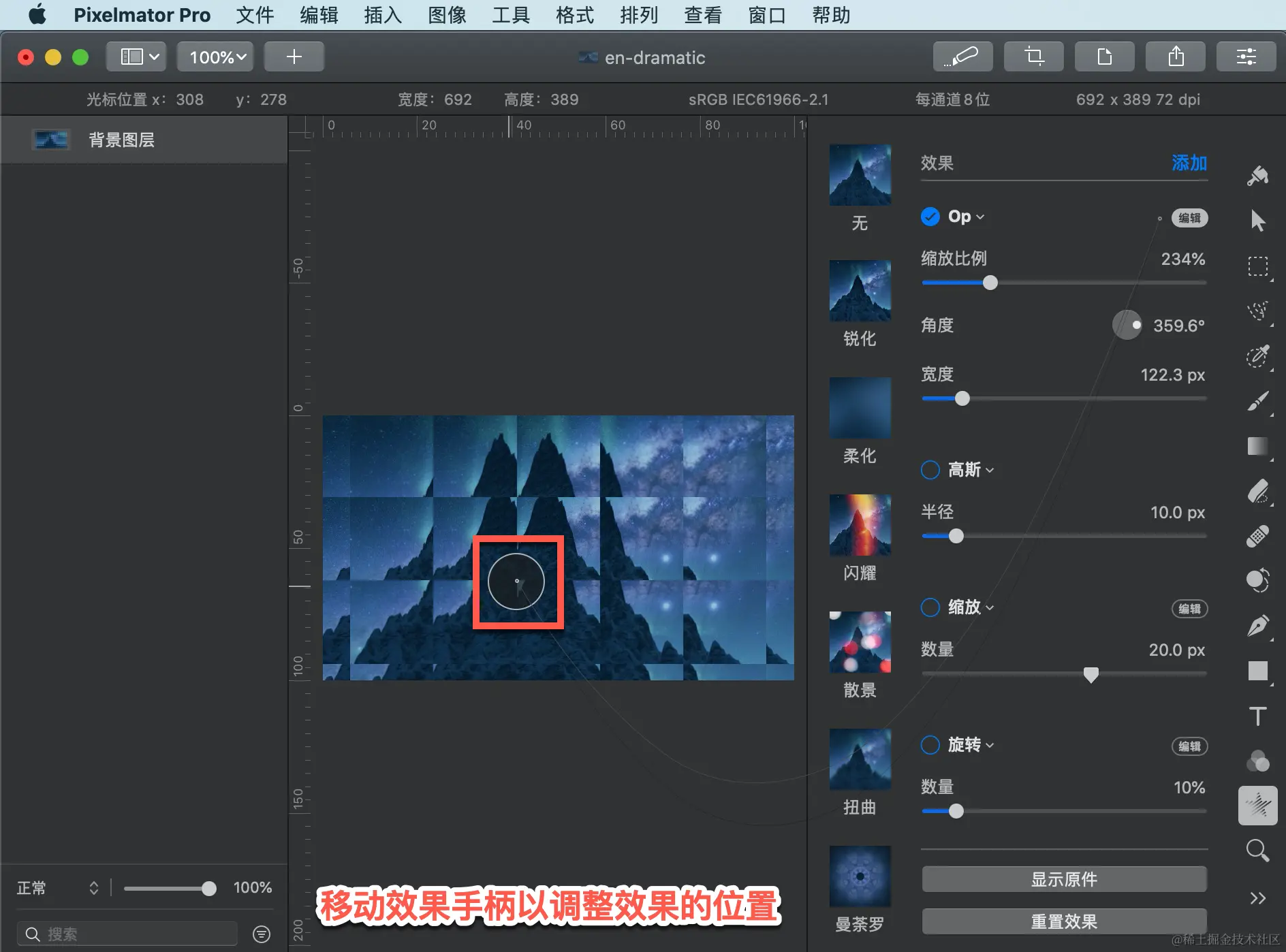
Task: Open the ML Enhance brush toolbar button
Action: point(962,57)
